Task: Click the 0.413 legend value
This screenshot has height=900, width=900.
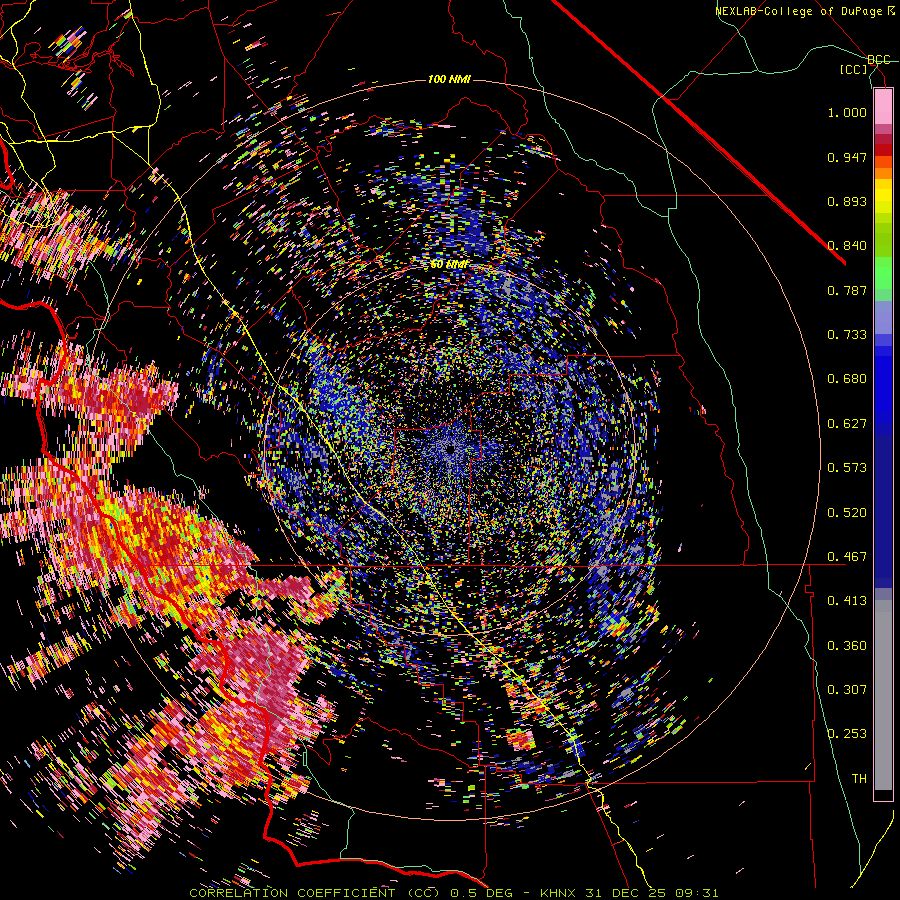Action: point(847,601)
